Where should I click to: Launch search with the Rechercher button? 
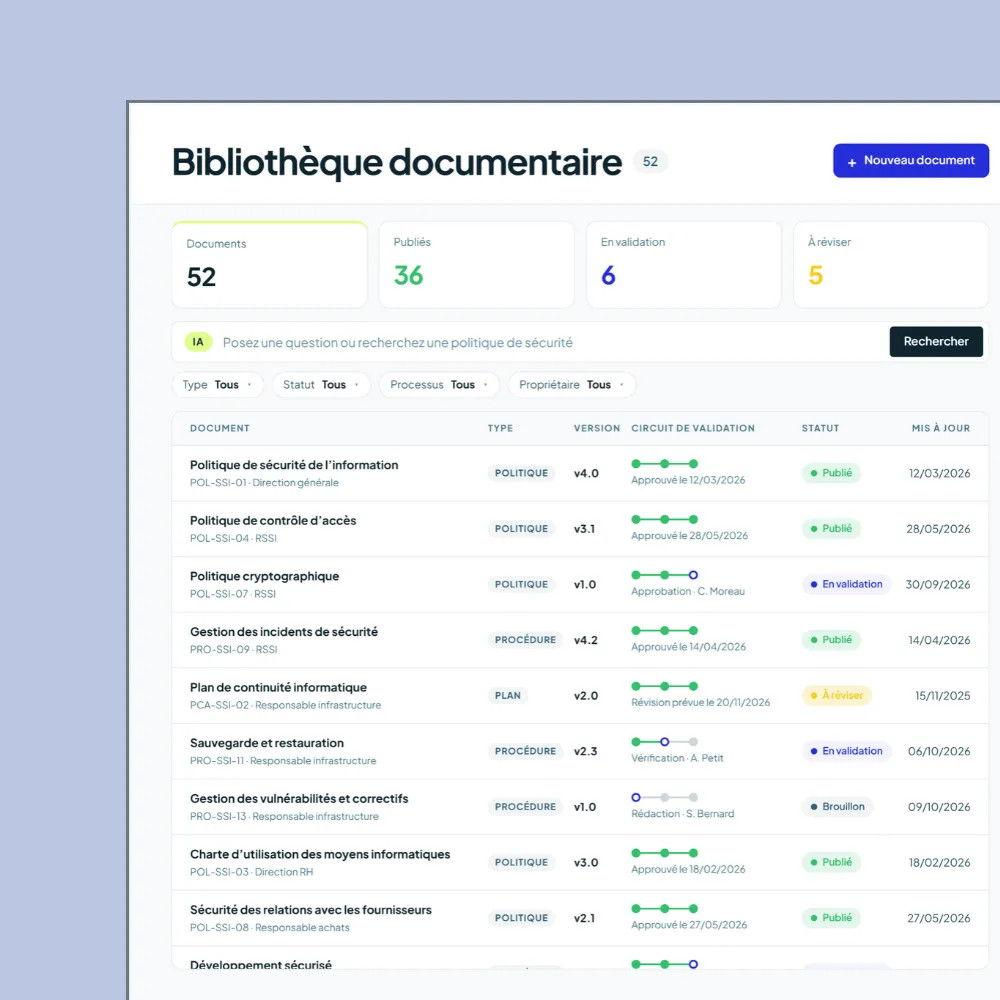click(x=936, y=341)
